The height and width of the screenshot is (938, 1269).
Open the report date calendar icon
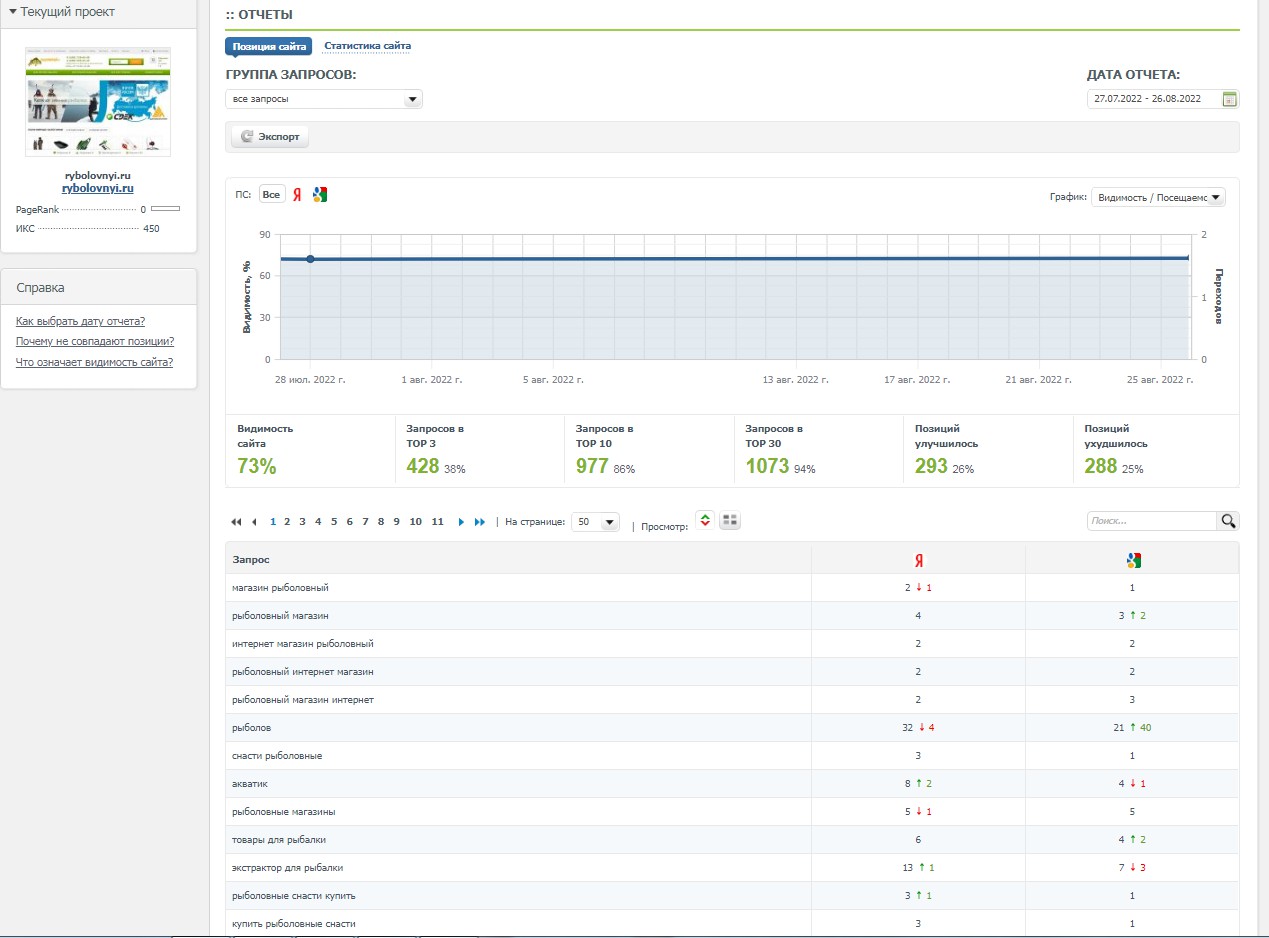click(1230, 99)
